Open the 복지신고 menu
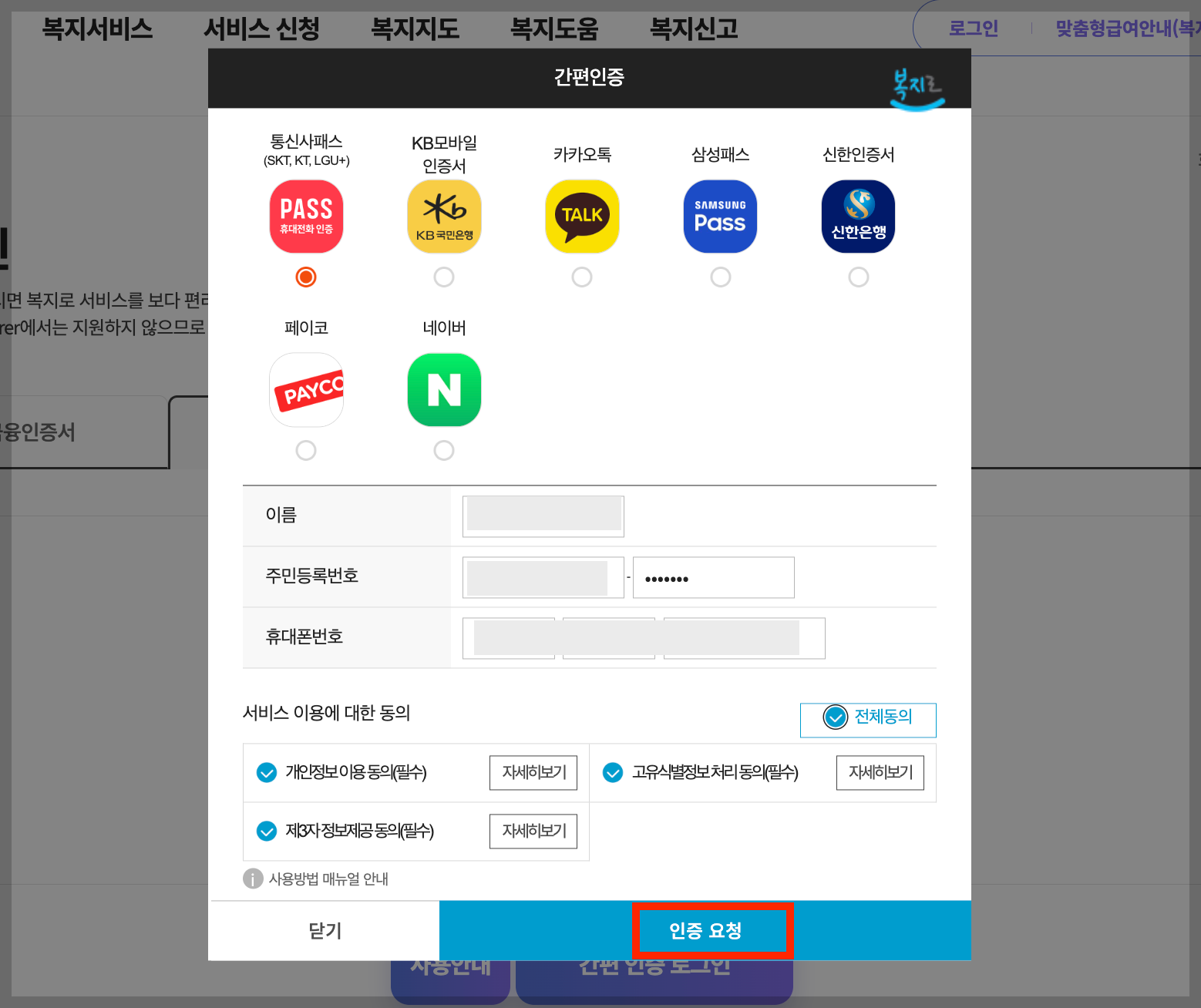Image resolution: width=1201 pixels, height=1008 pixels. (x=694, y=29)
